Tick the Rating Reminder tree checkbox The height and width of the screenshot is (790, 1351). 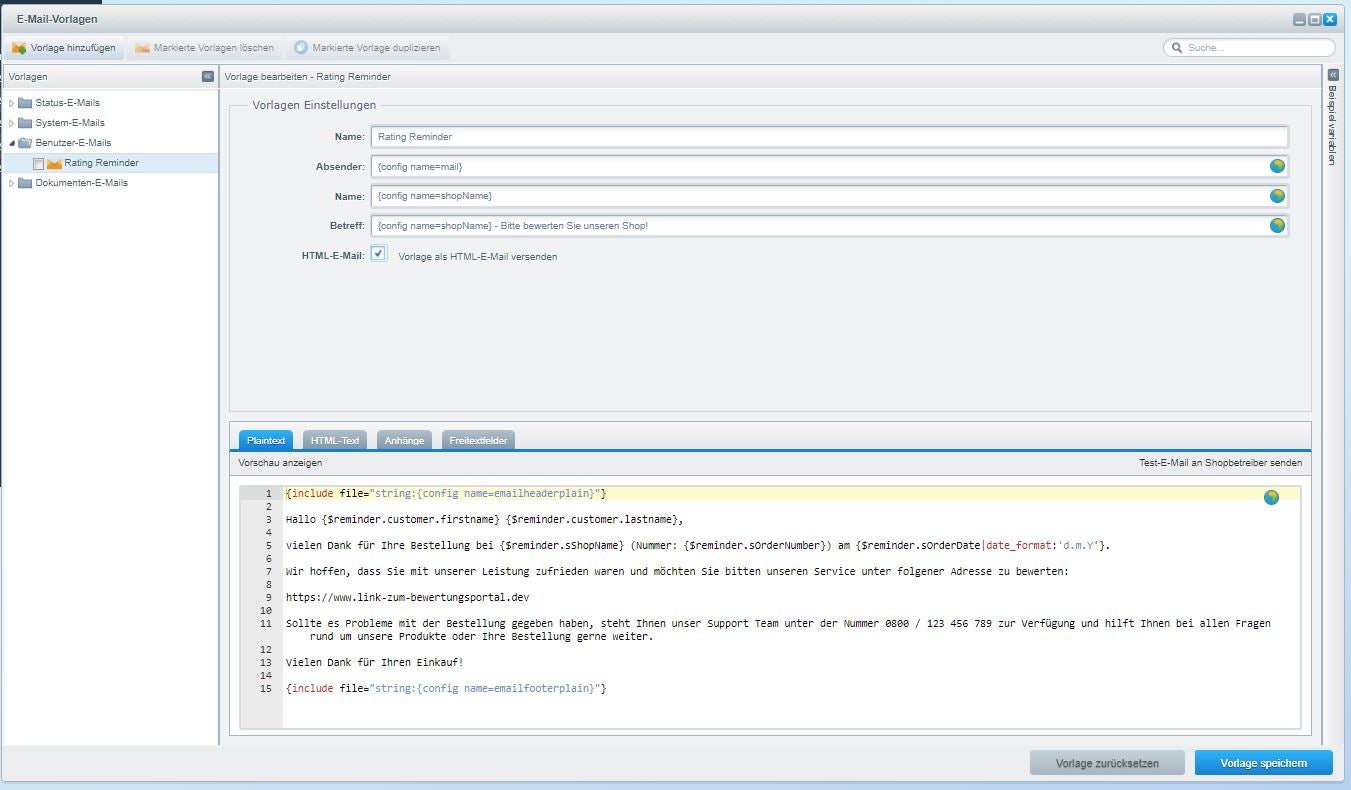tap(38, 164)
